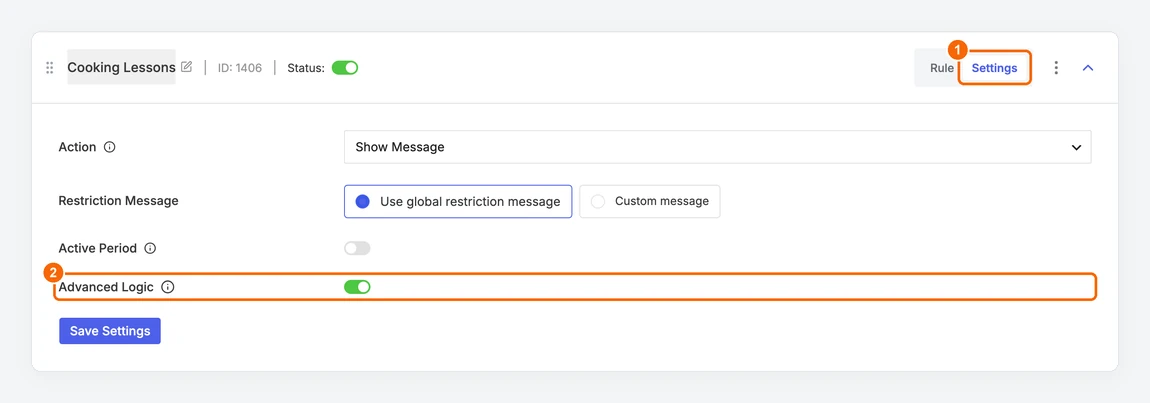Image resolution: width=1150 pixels, height=403 pixels.
Task: Grab the drag handle beside Cooking Lessons
Action: [49, 68]
